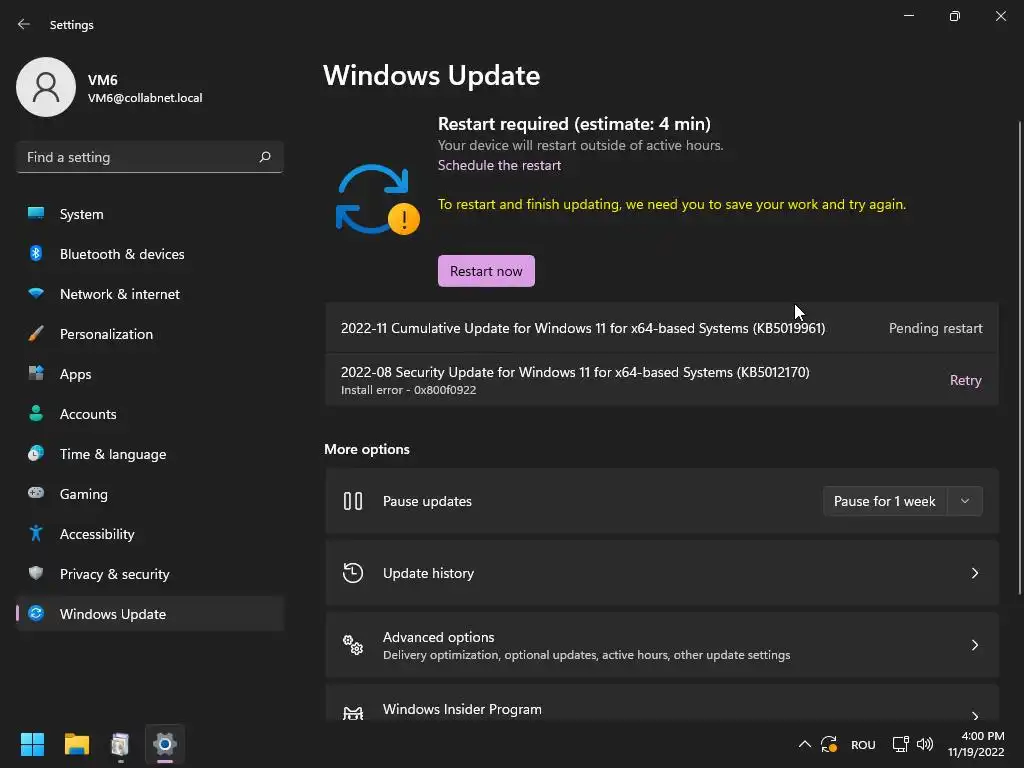Click the search magnifier icon
The height and width of the screenshot is (768, 1024).
click(x=264, y=157)
